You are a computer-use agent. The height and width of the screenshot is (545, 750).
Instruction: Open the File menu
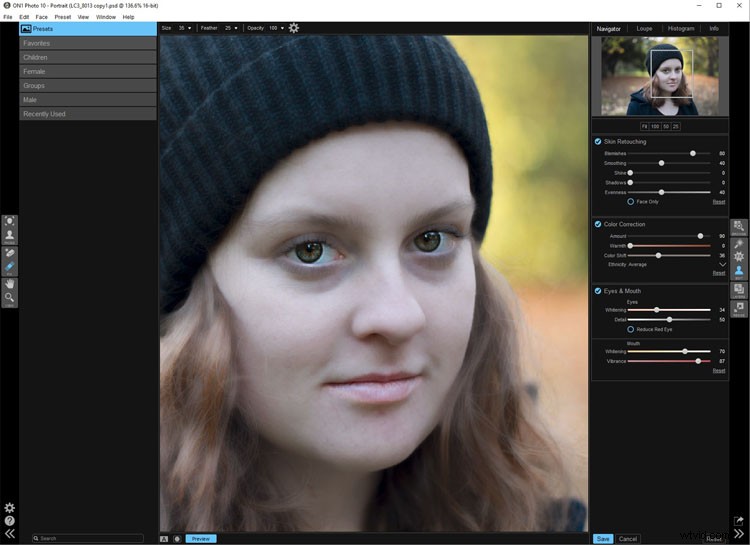8,17
